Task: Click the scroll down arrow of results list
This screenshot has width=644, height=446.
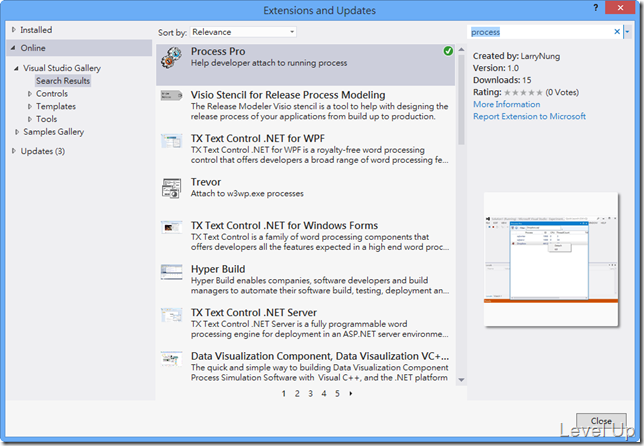Action: point(461,380)
